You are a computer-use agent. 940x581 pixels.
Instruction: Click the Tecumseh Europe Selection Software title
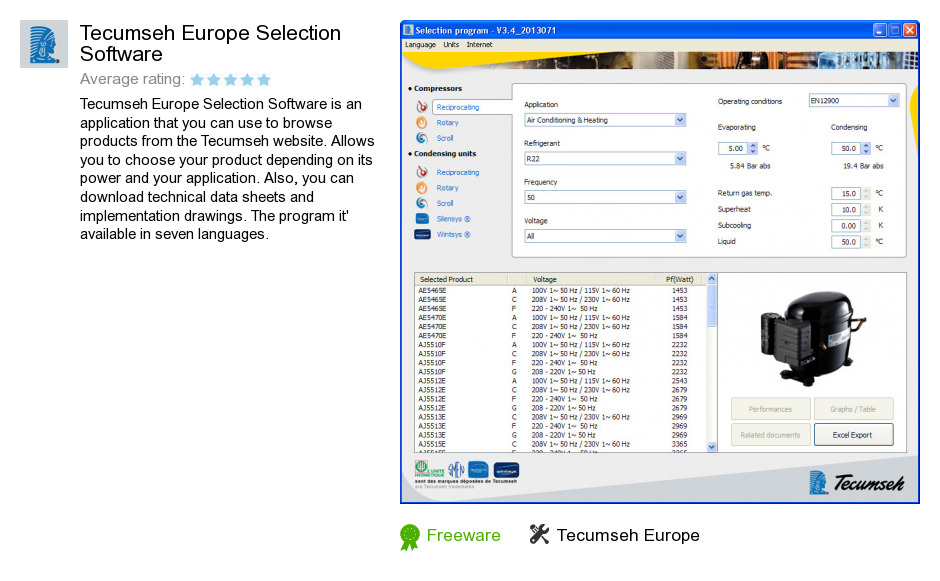(x=210, y=43)
